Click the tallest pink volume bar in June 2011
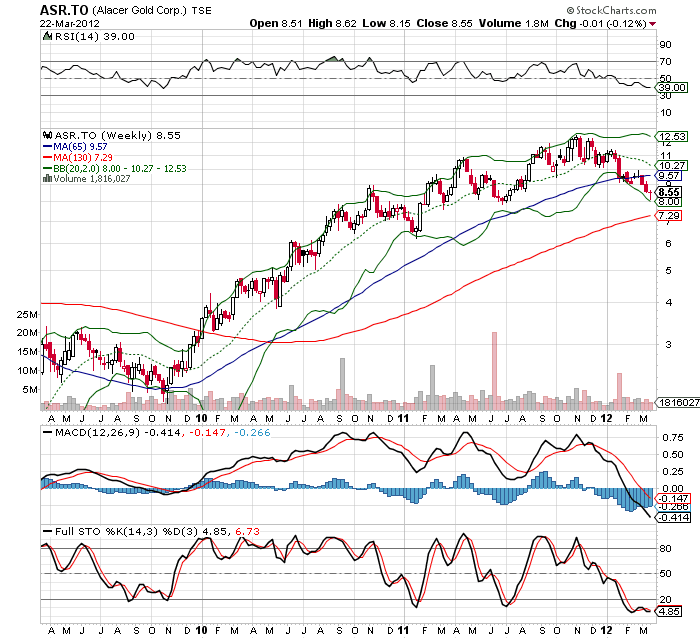This screenshot has width=700, height=639. (494, 371)
